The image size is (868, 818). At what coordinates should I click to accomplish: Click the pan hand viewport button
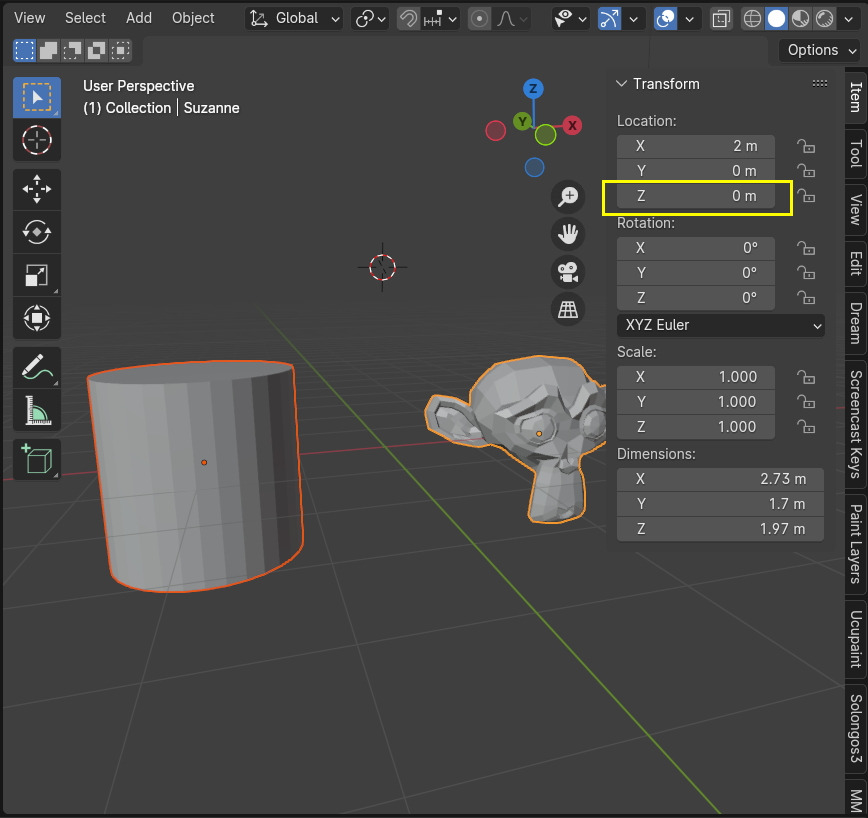[568, 234]
